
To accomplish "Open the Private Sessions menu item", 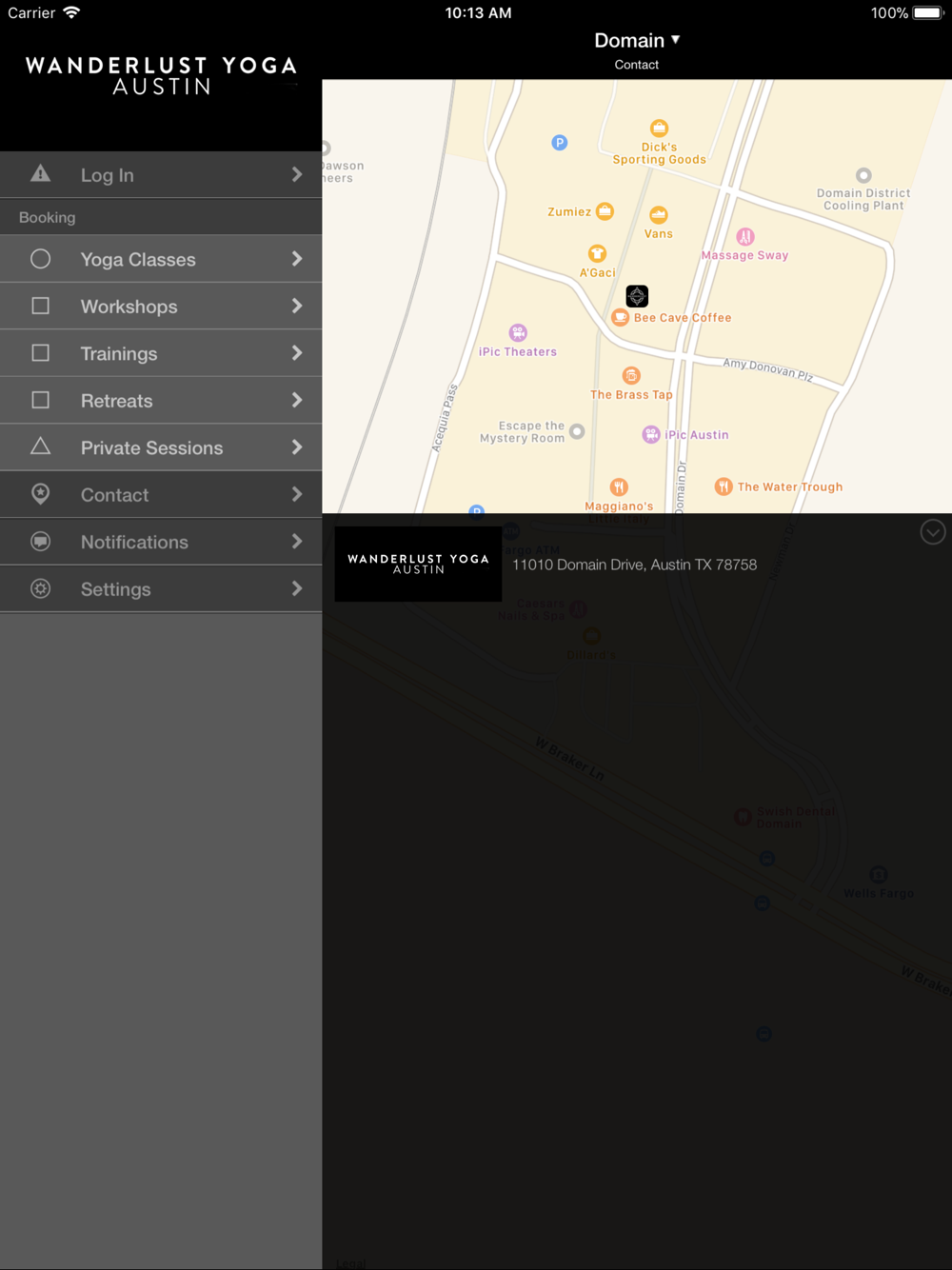I will [x=161, y=447].
